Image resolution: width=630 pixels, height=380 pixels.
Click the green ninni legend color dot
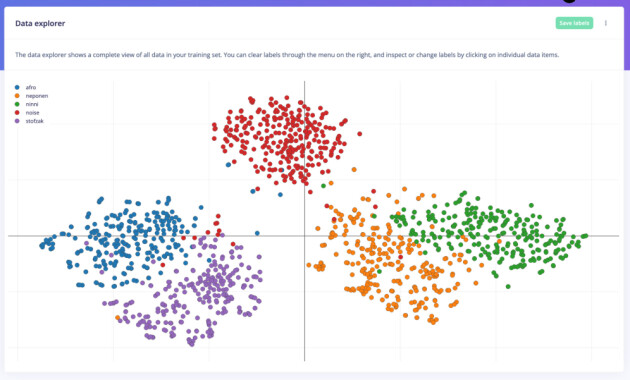click(17, 104)
